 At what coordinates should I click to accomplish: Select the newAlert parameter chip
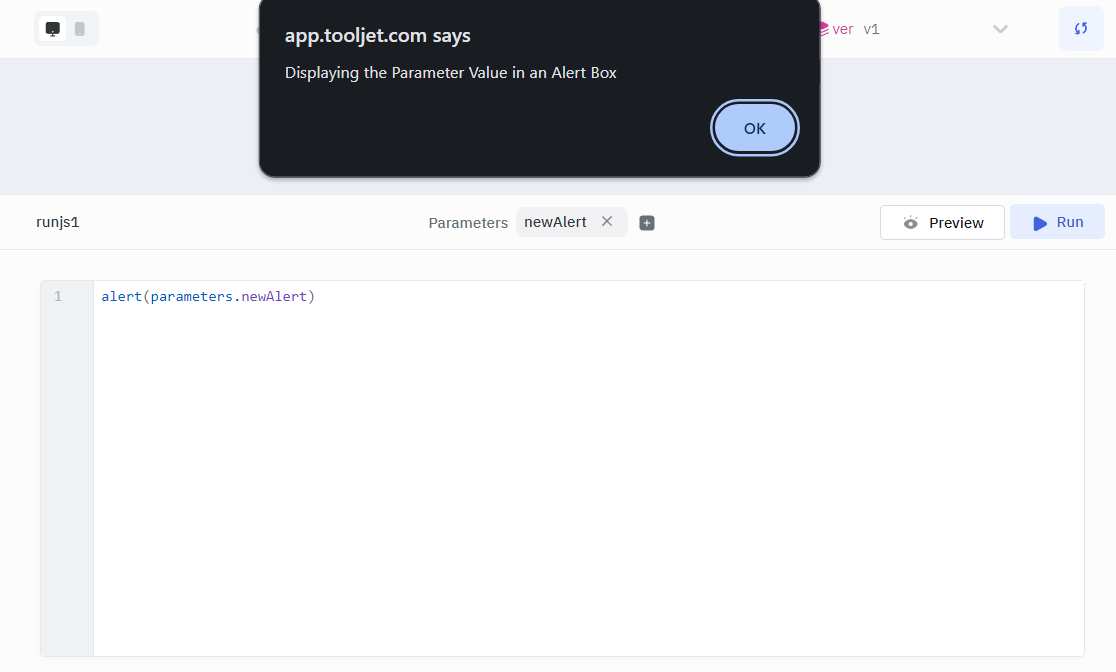coord(555,222)
